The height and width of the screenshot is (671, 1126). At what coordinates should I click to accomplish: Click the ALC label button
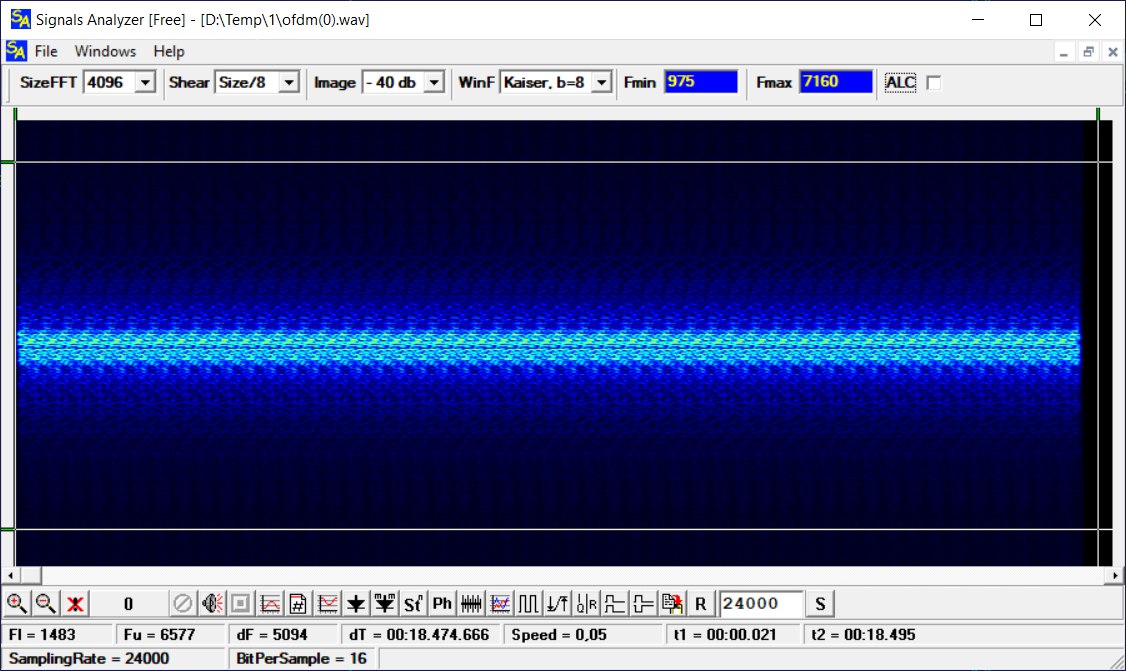click(x=901, y=83)
